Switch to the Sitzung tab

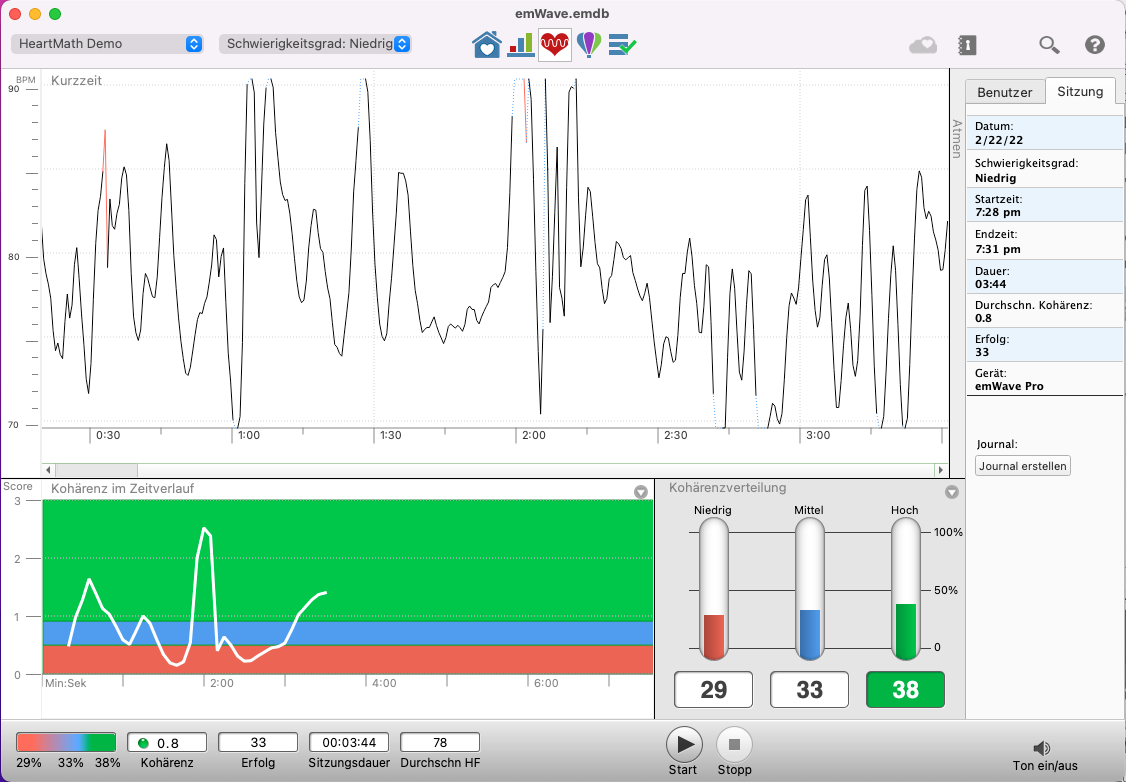tap(1080, 91)
